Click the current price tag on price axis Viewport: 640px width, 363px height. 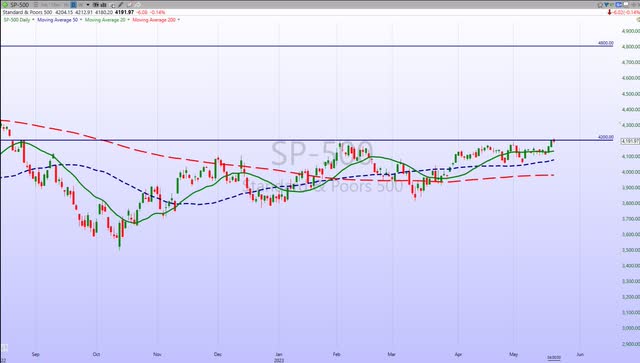coord(630,141)
